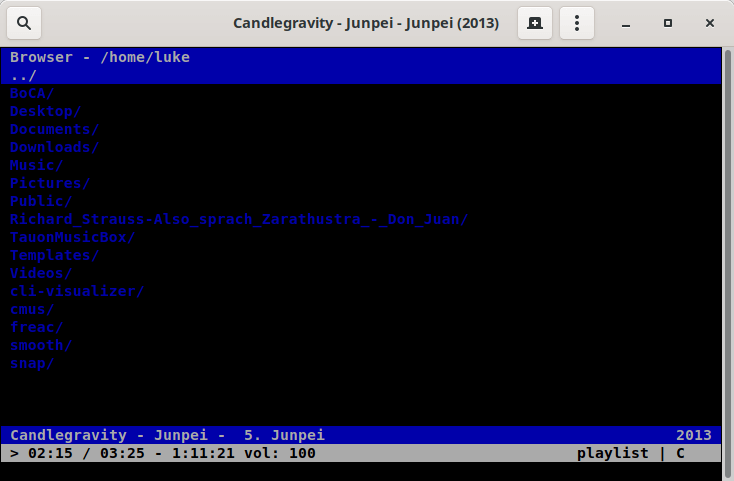Click the vol: 100 indicator
This screenshot has height=481, width=734.
pyautogui.click(x=279, y=453)
